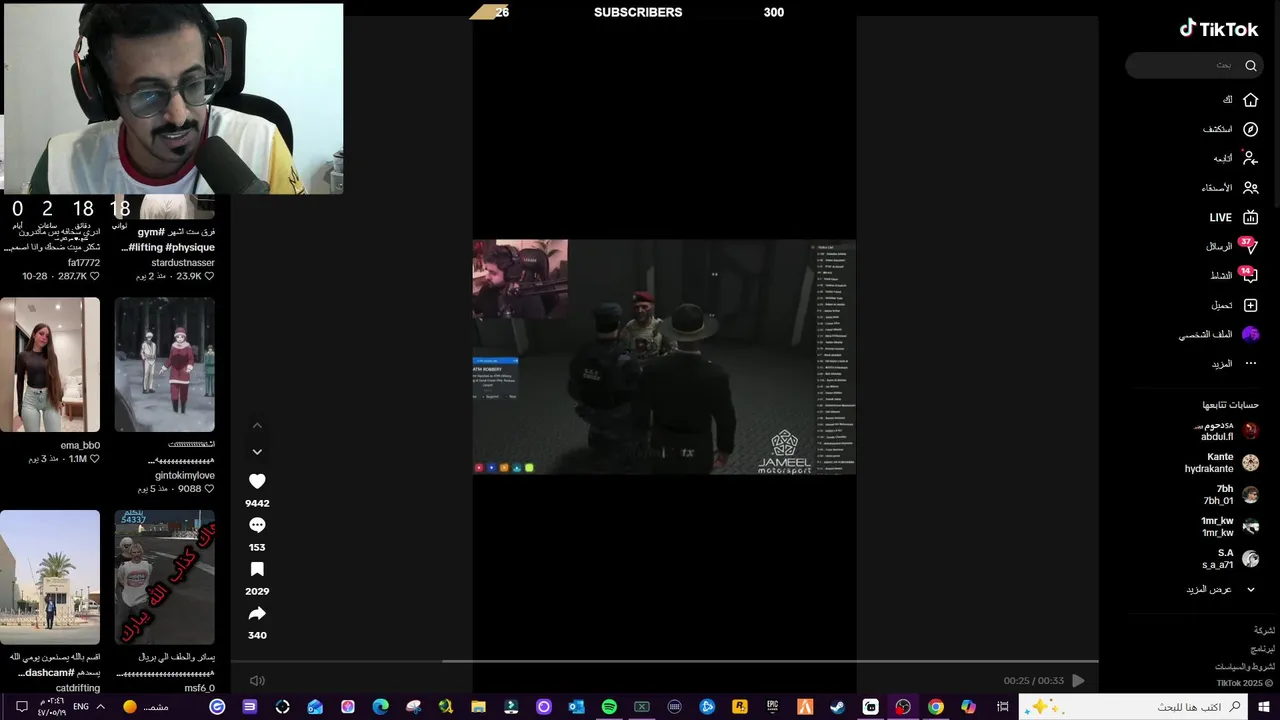Open Rockstar Games Launcher from the taskbar

[x=740, y=707]
